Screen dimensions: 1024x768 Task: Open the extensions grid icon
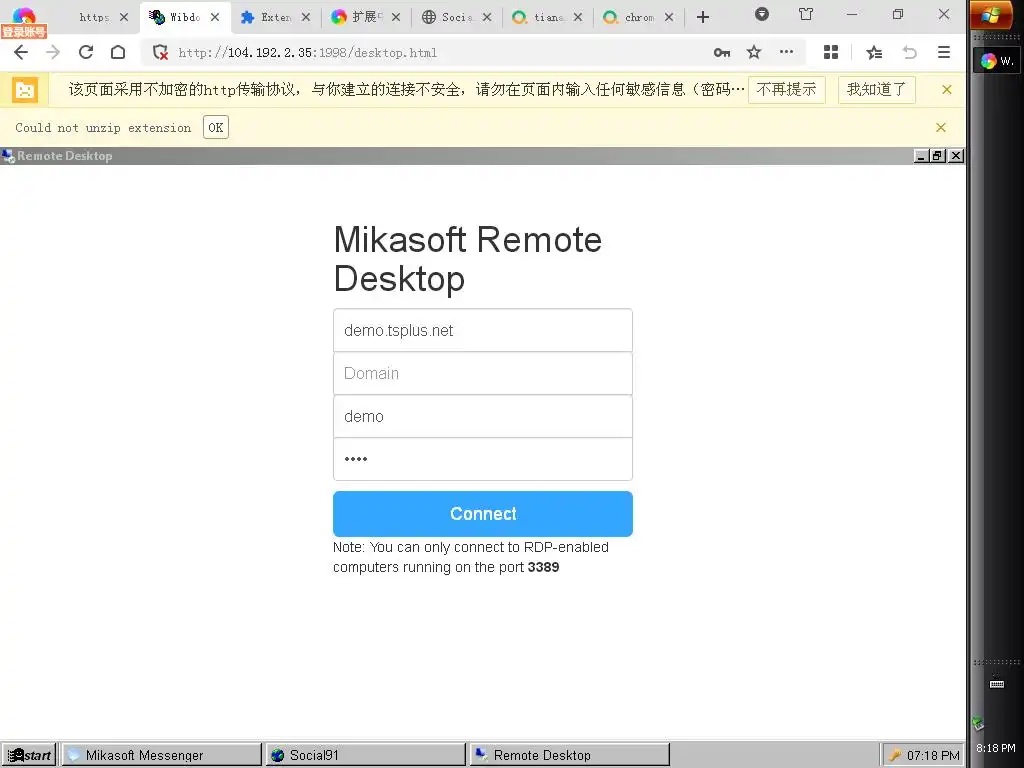[x=831, y=52]
